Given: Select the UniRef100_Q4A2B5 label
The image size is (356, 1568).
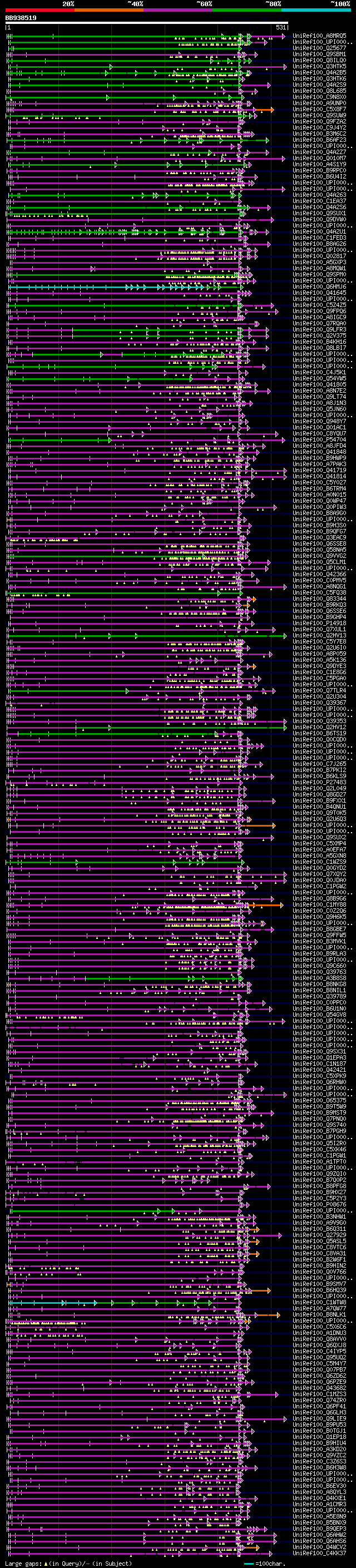Looking at the screenshot, I should point(319,72).
